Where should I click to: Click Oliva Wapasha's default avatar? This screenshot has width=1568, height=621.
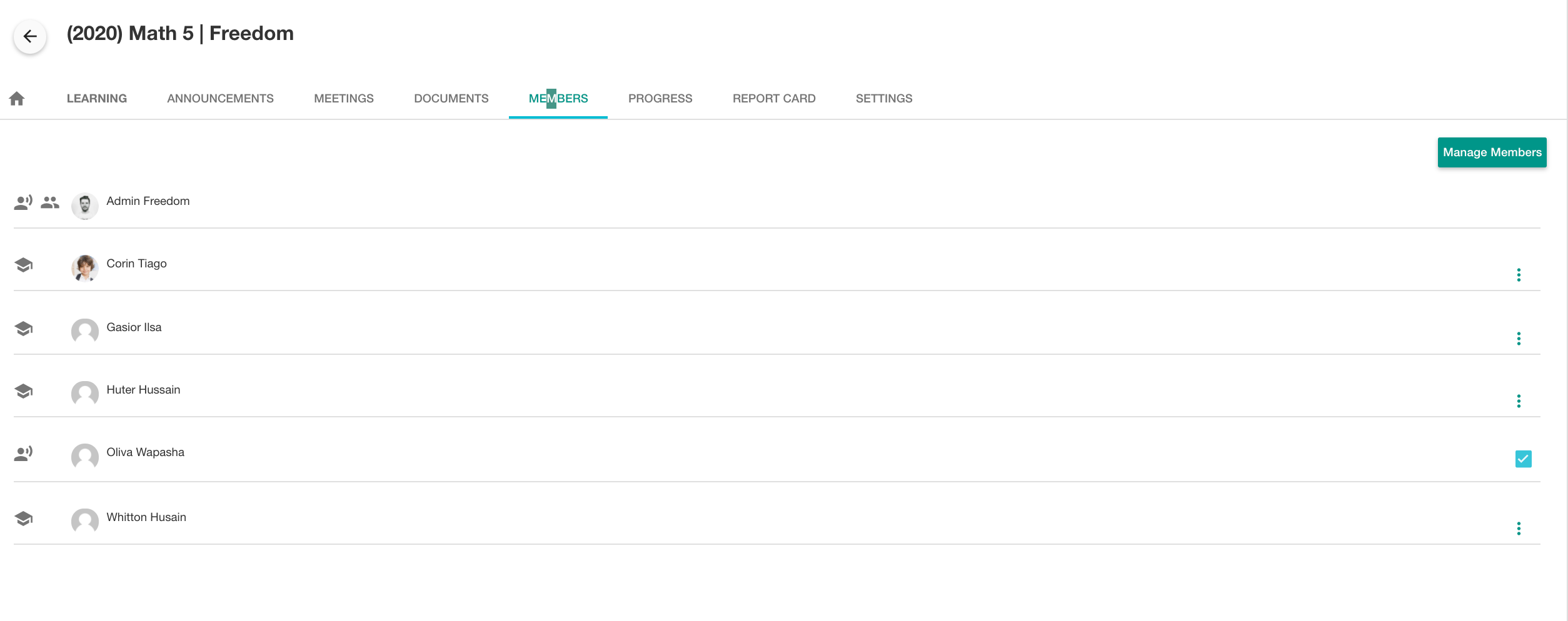85,457
